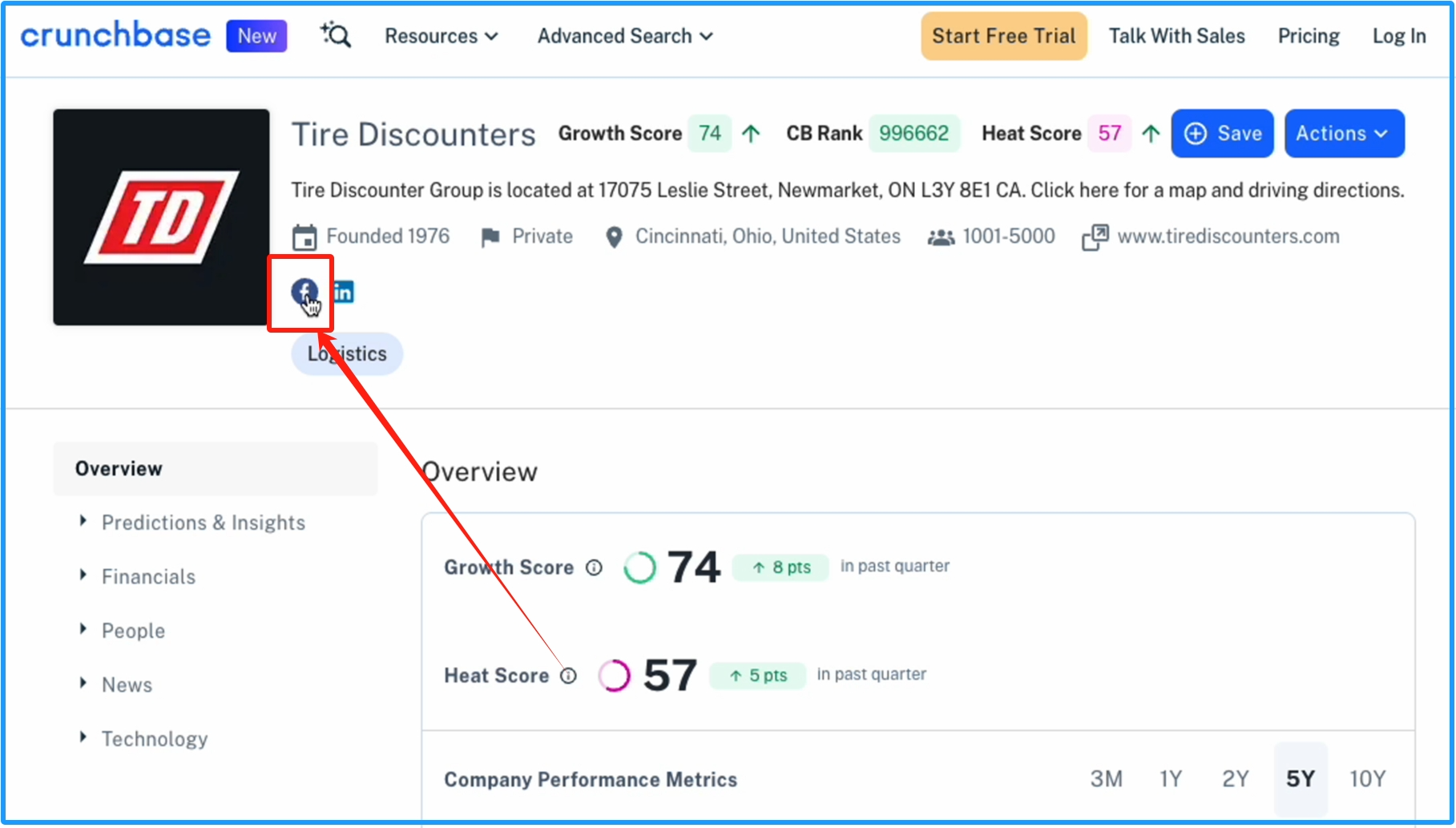This screenshot has height=828, width=1456.
Task: Open the Log In page
Action: coord(1399,36)
